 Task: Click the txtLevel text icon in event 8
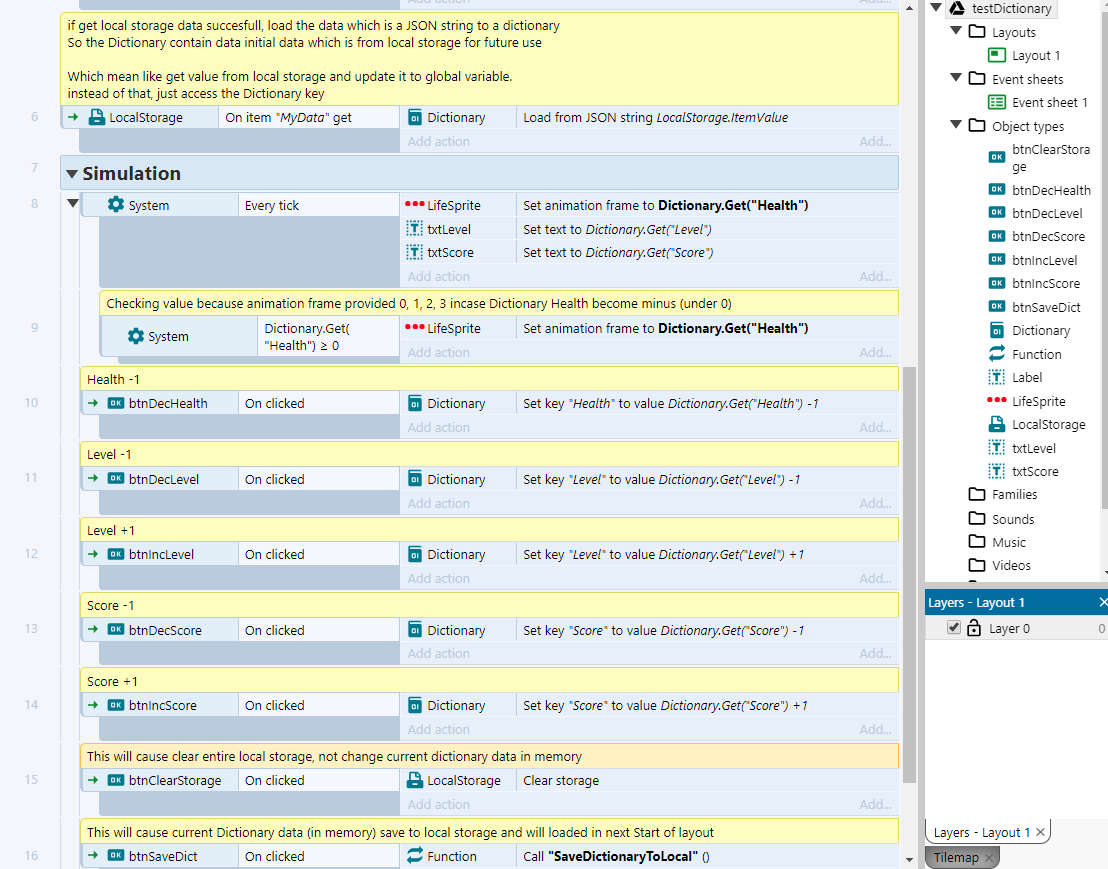click(x=415, y=229)
